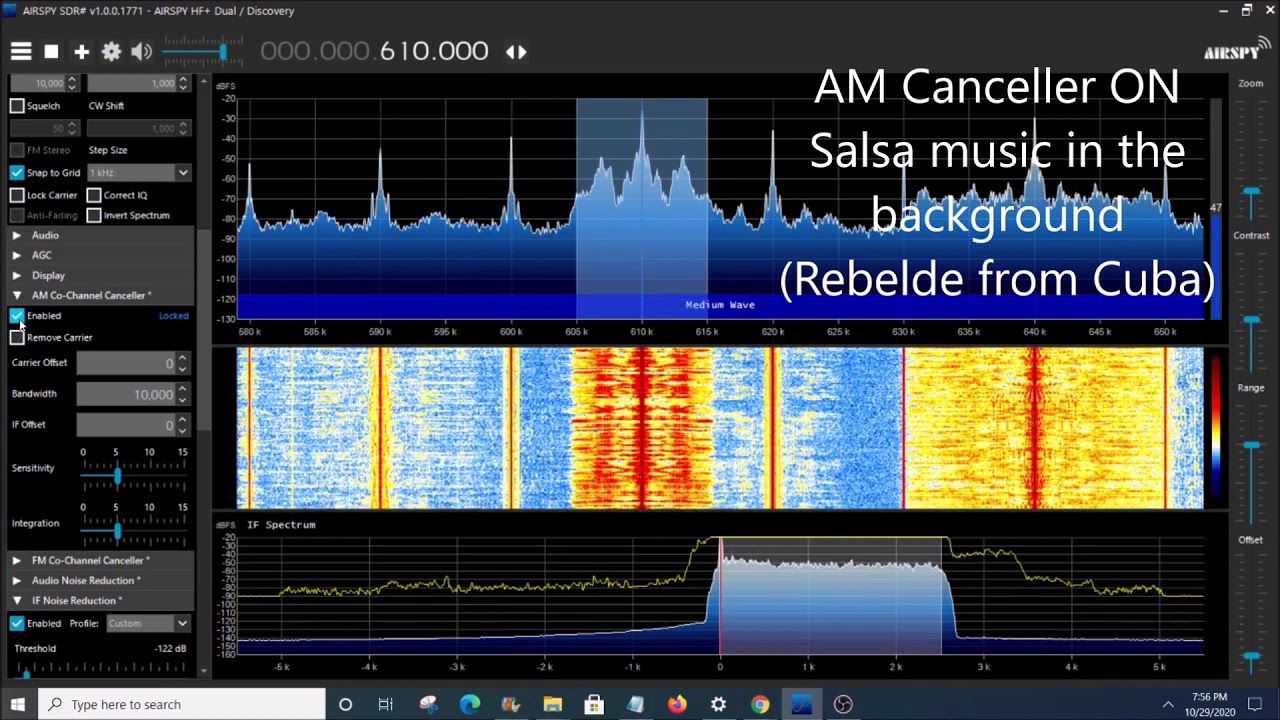Click the Carrier Offset value field
Screen dimensions: 1280x720
(x=126, y=363)
